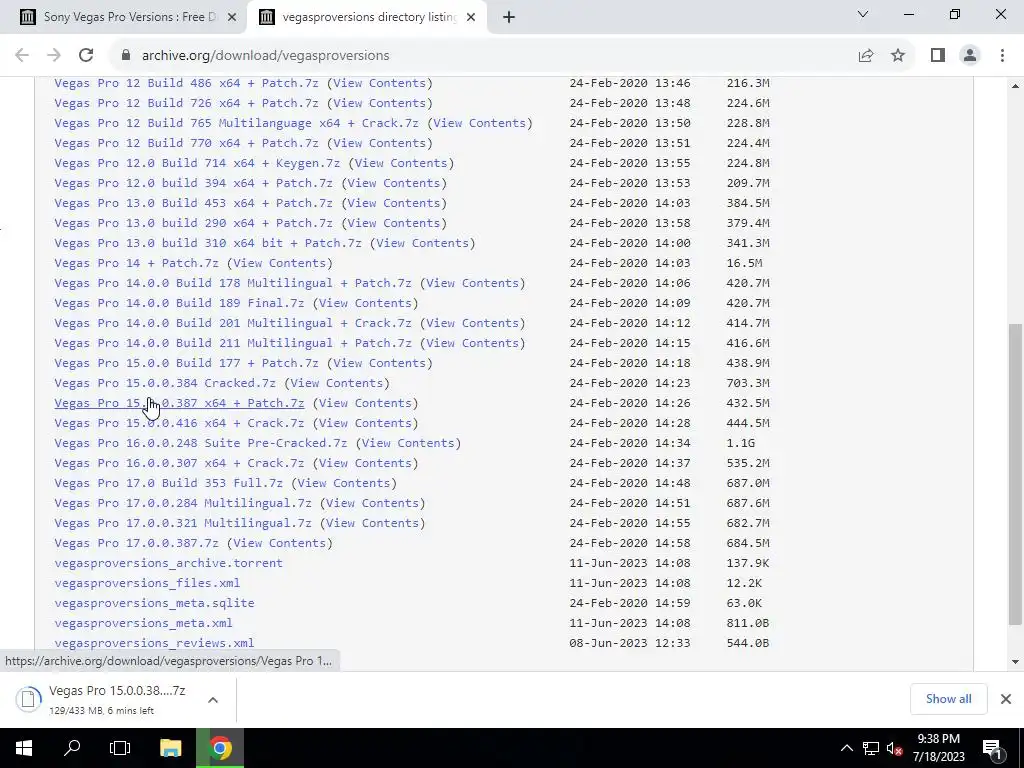Bookmark this page with star icon

click(x=898, y=56)
